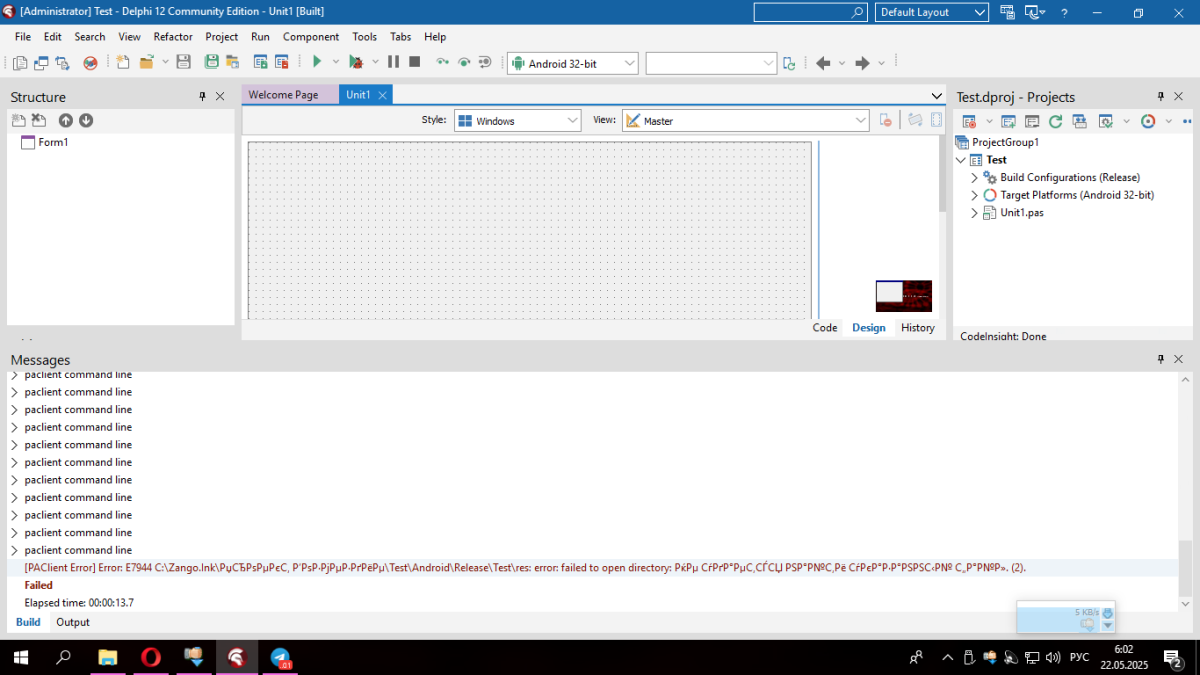Toggle the Structure panel pin
The width and height of the screenshot is (1200, 675).
point(202,96)
